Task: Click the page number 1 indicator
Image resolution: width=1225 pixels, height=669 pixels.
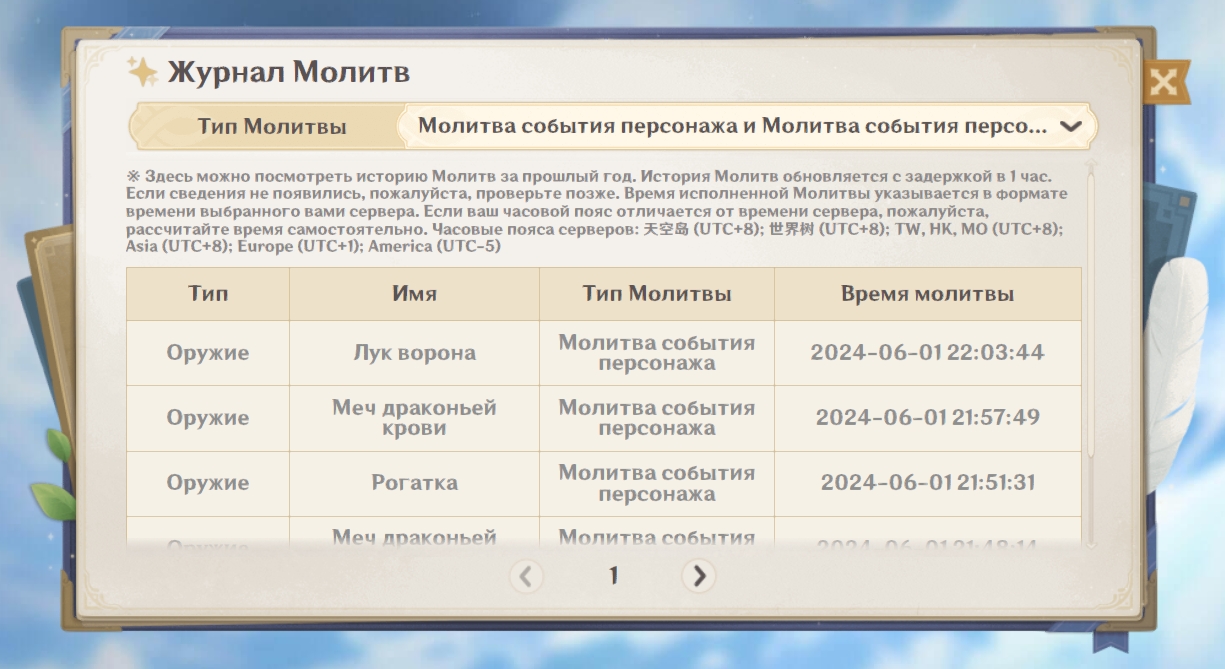Action: tap(613, 576)
